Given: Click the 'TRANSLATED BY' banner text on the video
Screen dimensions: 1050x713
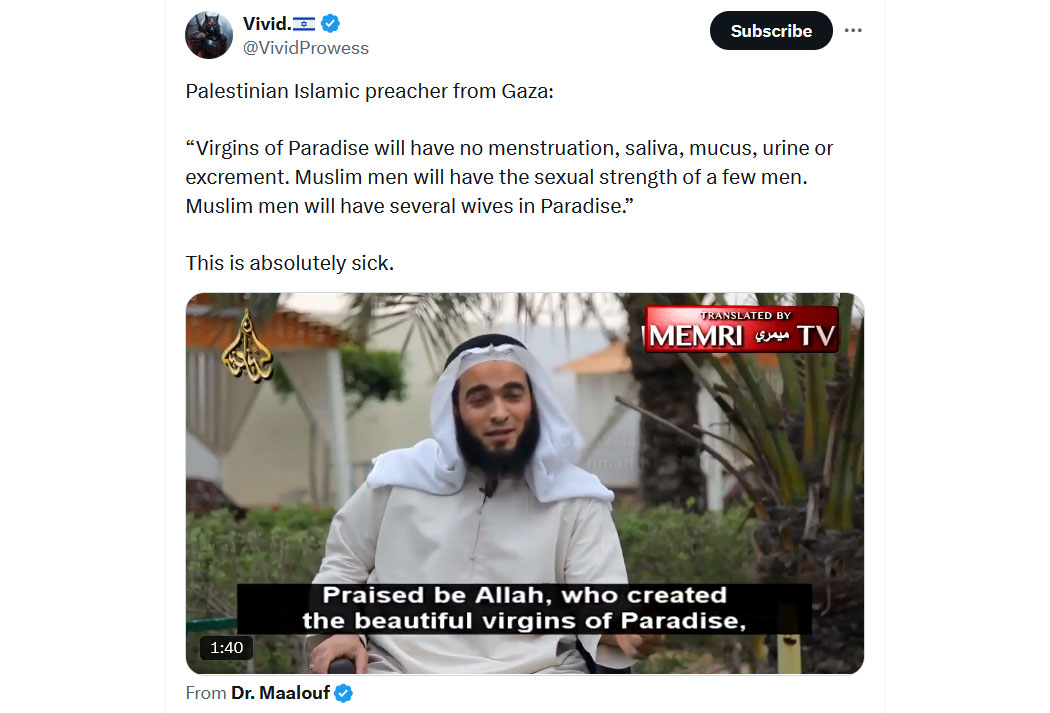Looking at the screenshot, I should (745, 315).
